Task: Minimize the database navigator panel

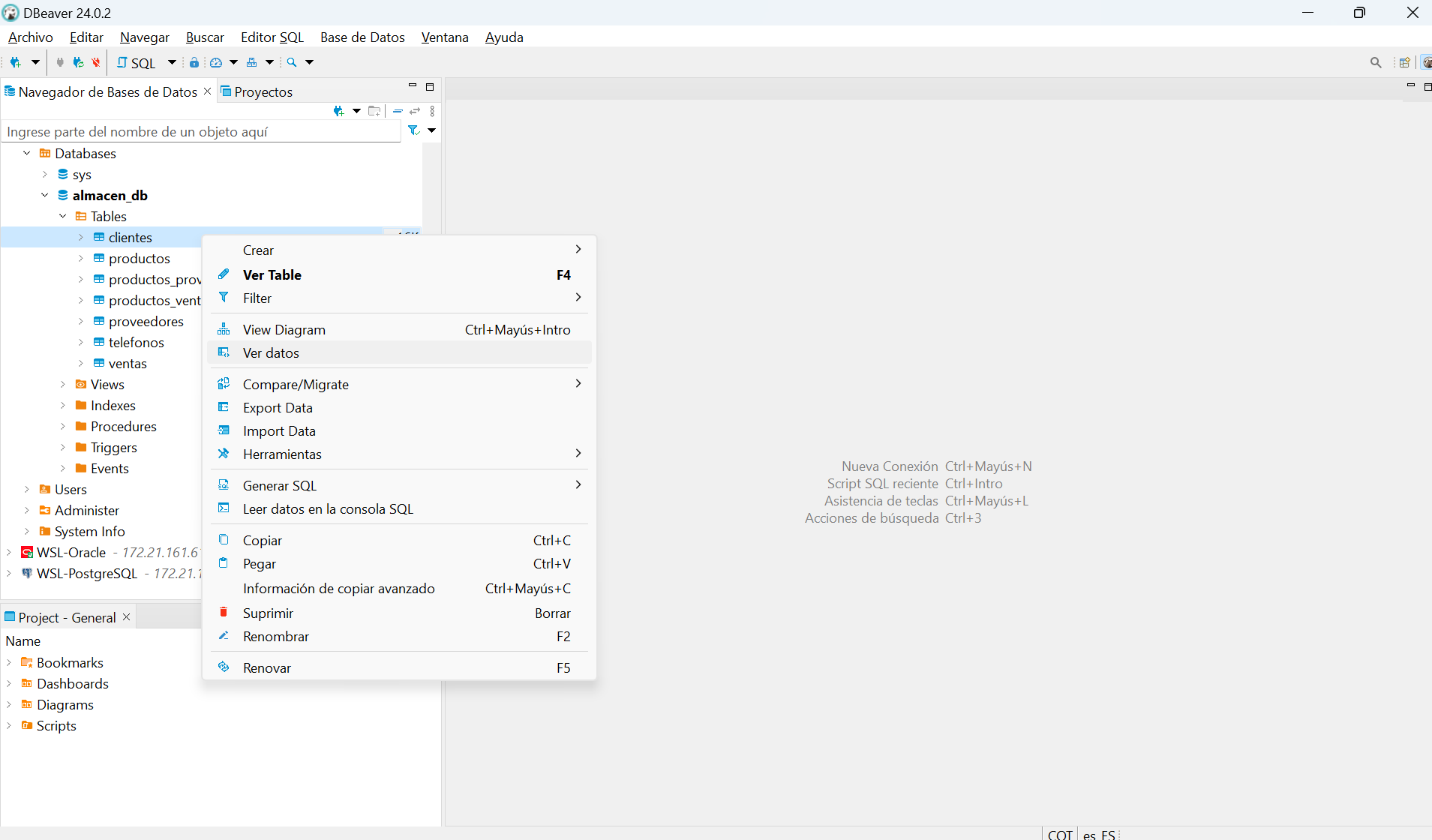Action: pos(413,86)
